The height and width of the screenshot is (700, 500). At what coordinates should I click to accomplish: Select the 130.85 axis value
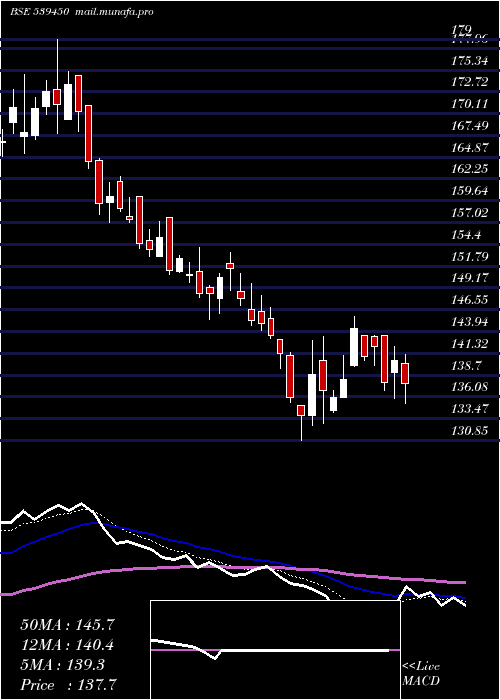[x=469, y=431]
